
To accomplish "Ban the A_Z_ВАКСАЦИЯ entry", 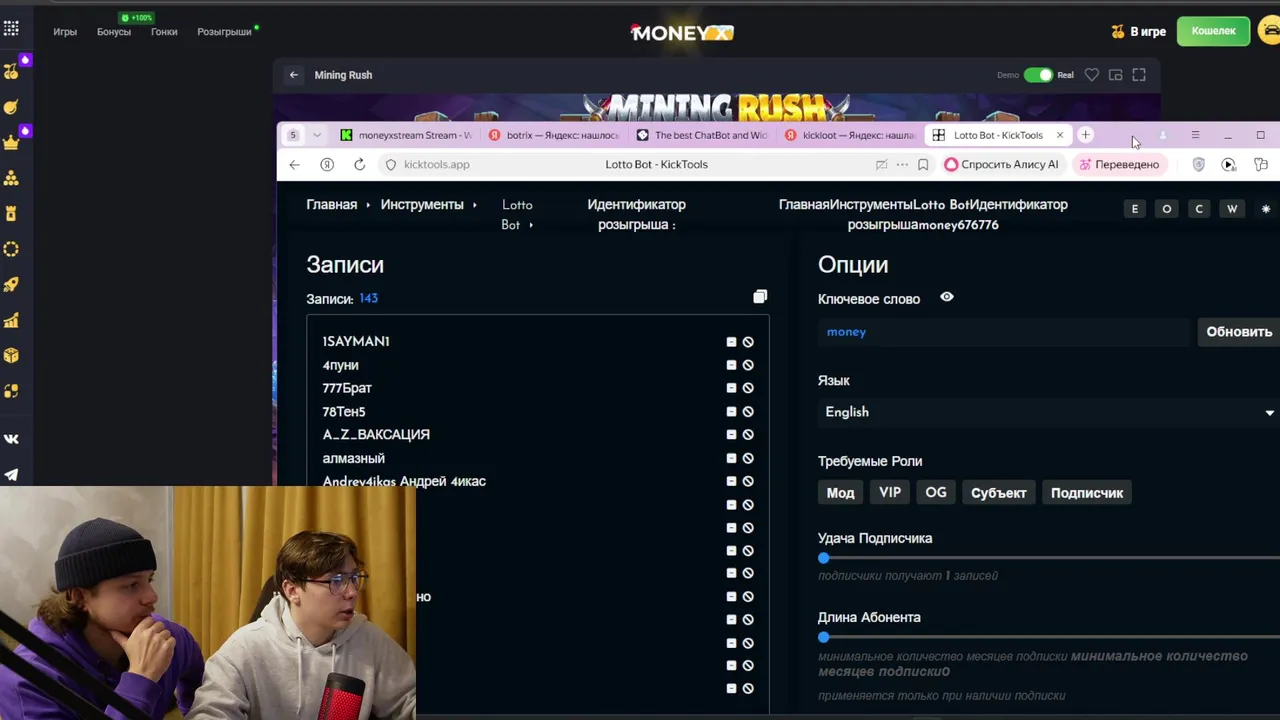I will (748, 435).
